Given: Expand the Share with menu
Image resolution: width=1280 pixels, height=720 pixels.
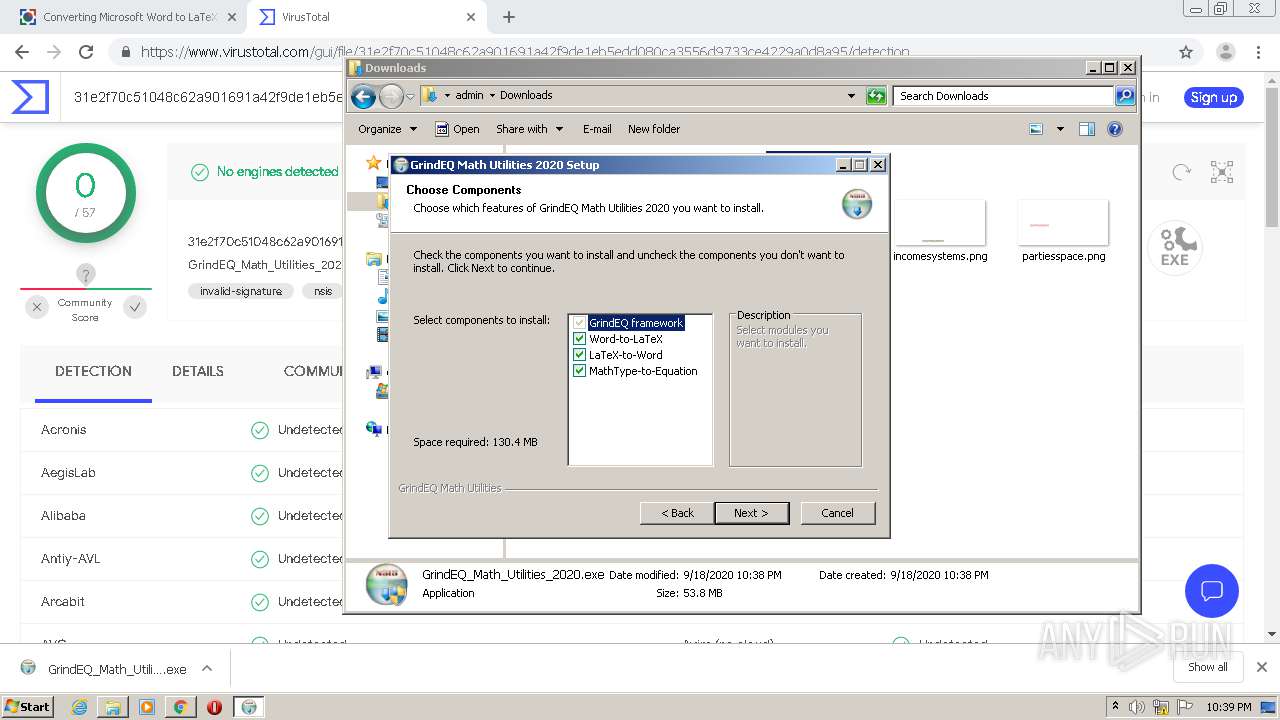Looking at the screenshot, I should pyautogui.click(x=530, y=129).
